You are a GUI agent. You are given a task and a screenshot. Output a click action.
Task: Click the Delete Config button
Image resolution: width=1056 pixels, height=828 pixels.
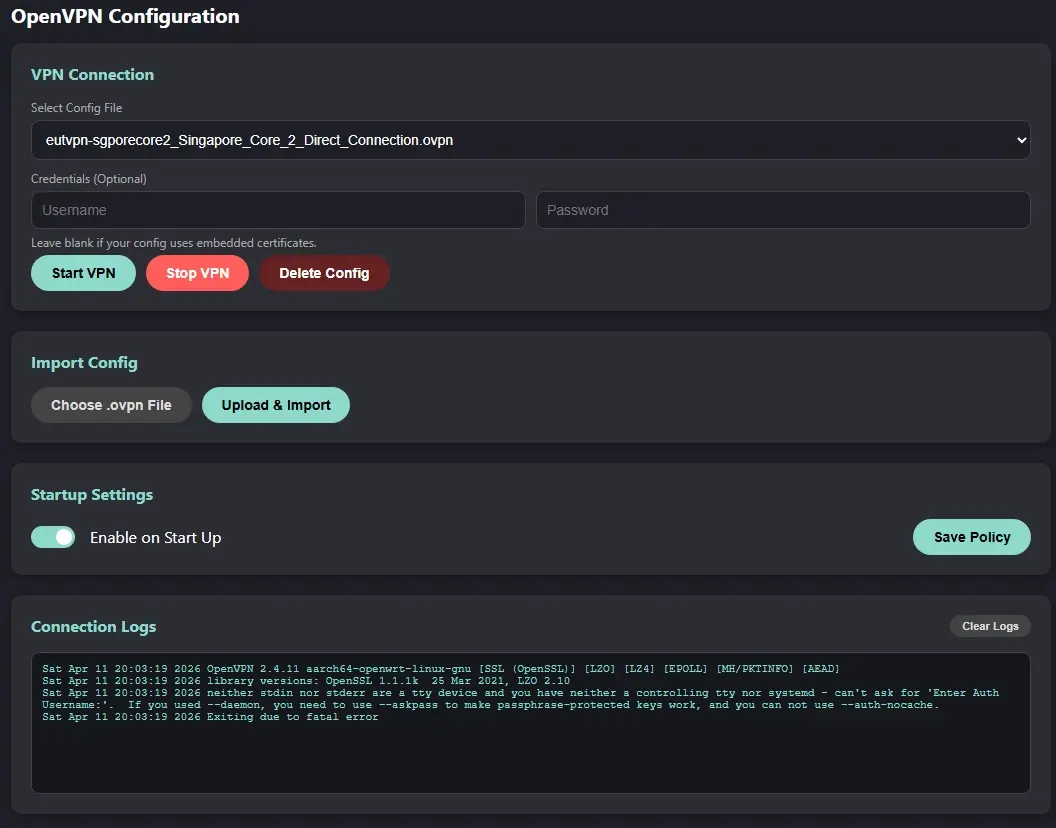tap(324, 273)
